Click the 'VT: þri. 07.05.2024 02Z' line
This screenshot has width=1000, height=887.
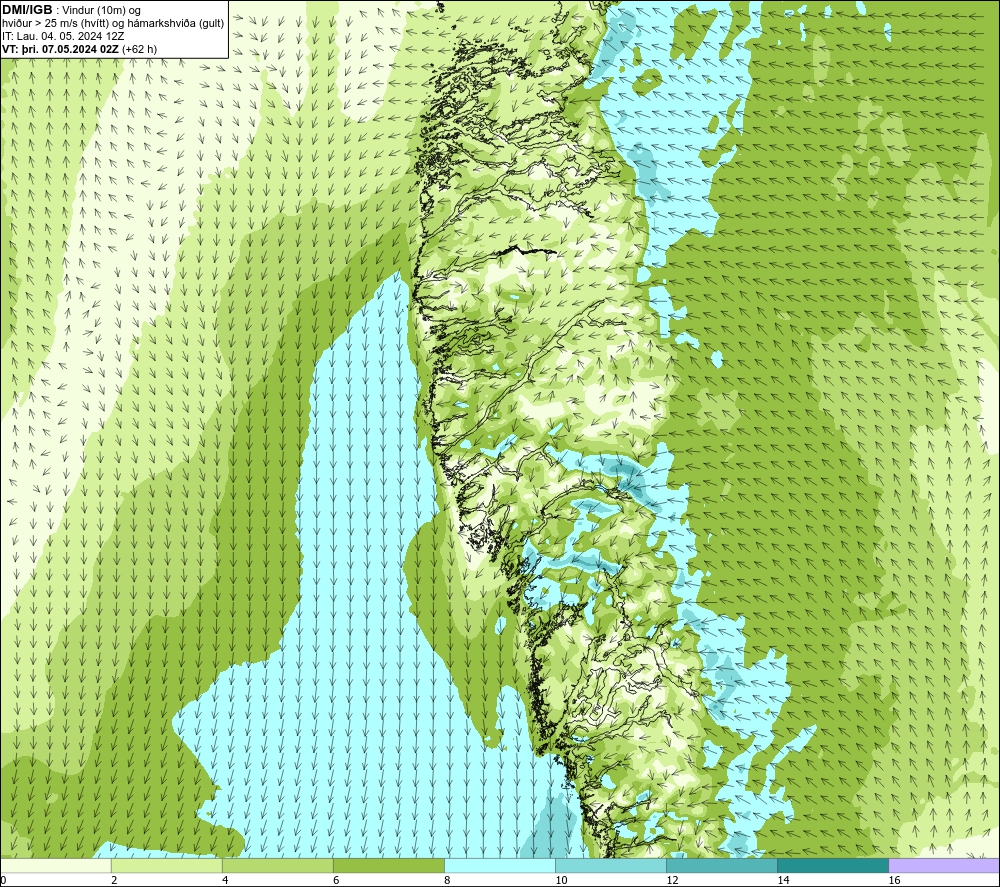(60, 48)
